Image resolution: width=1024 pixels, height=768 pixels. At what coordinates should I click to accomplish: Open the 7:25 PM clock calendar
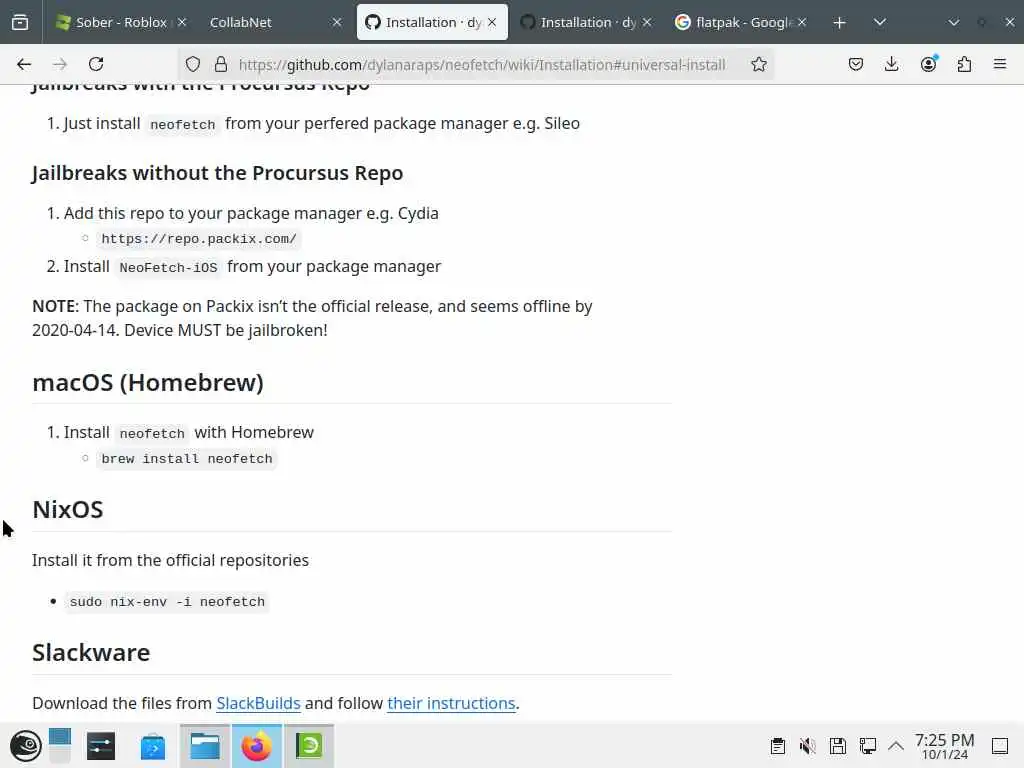tap(944, 746)
